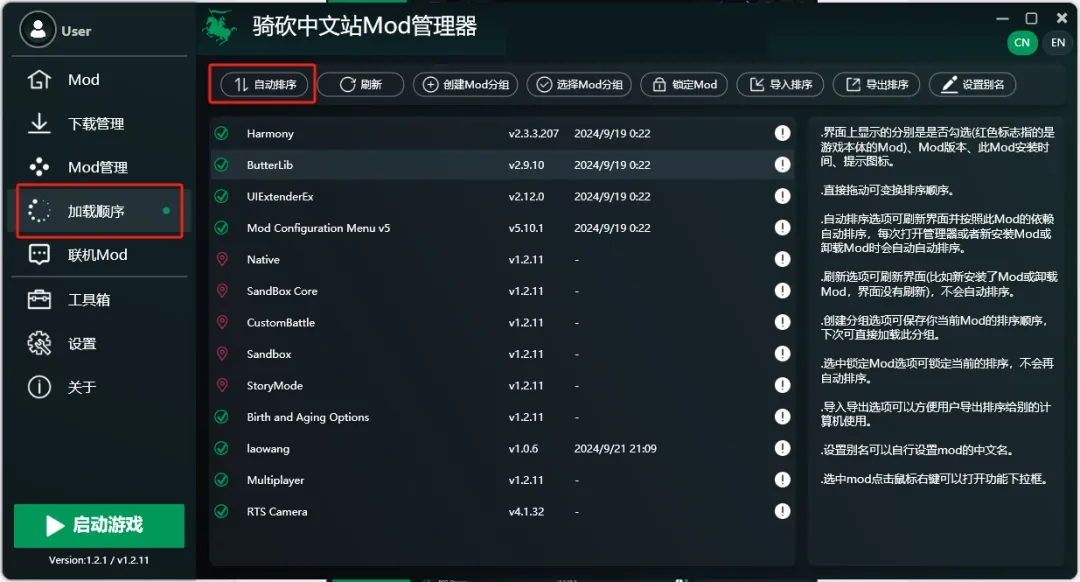Image resolution: width=1080 pixels, height=582 pixels.
Task: Uncheck the UIExtenderEx mod
Action: point(222,197)
